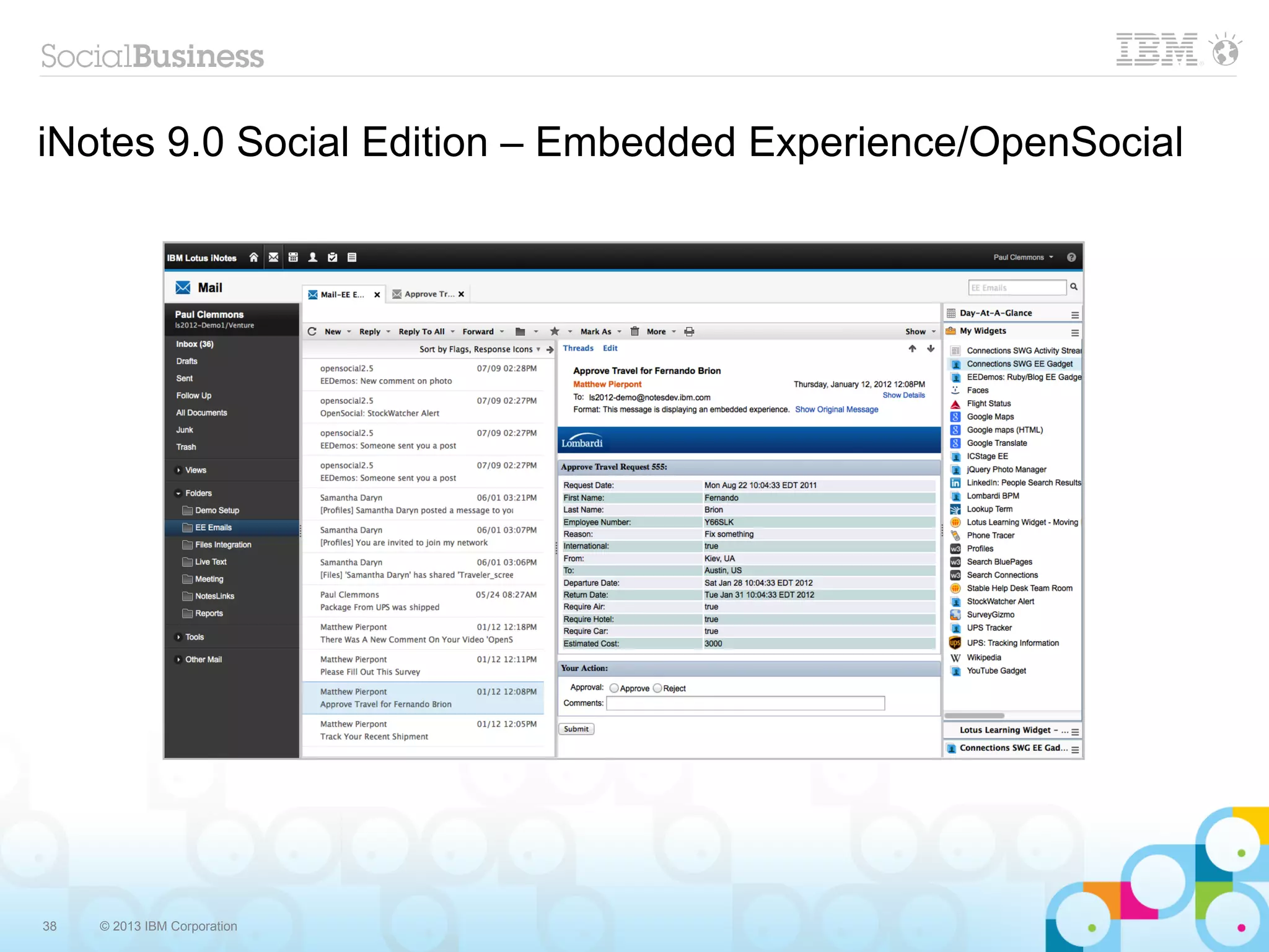The height and width of the screenshot is (952, 1269).
Task: Click the move to folder icon
Action: [x=520, y=332]
